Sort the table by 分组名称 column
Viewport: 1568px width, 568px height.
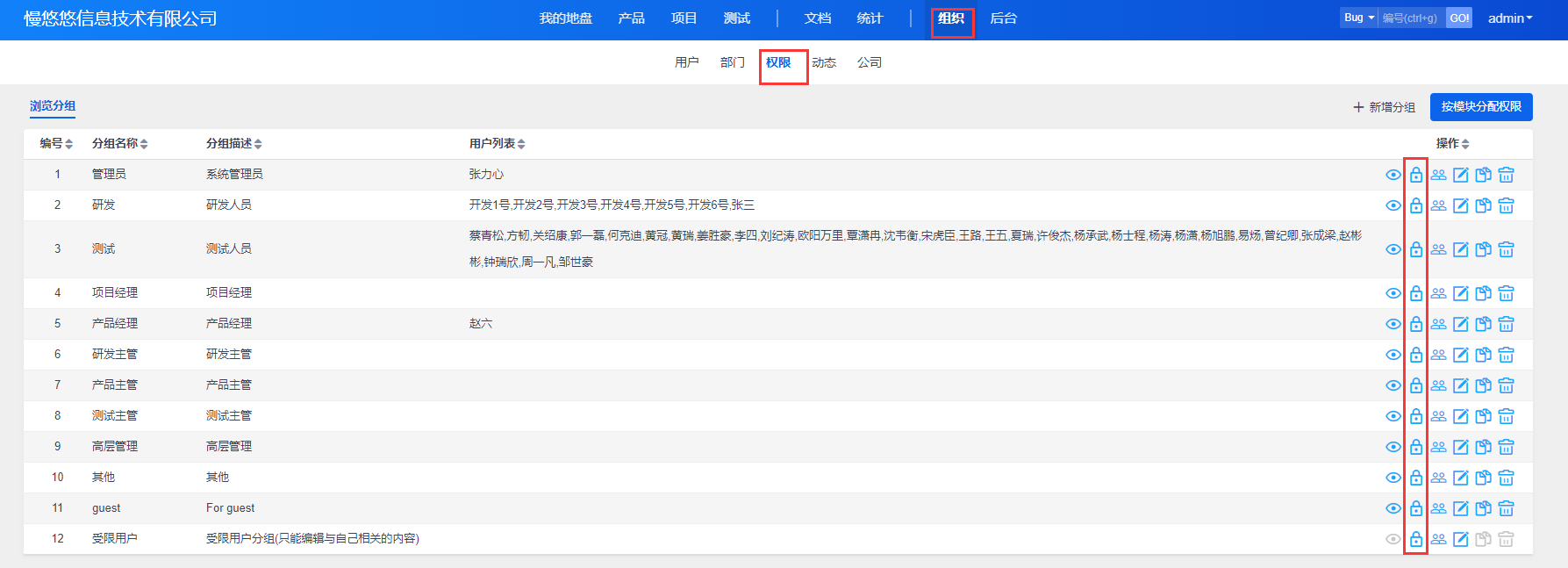click(x=119, y=143)
